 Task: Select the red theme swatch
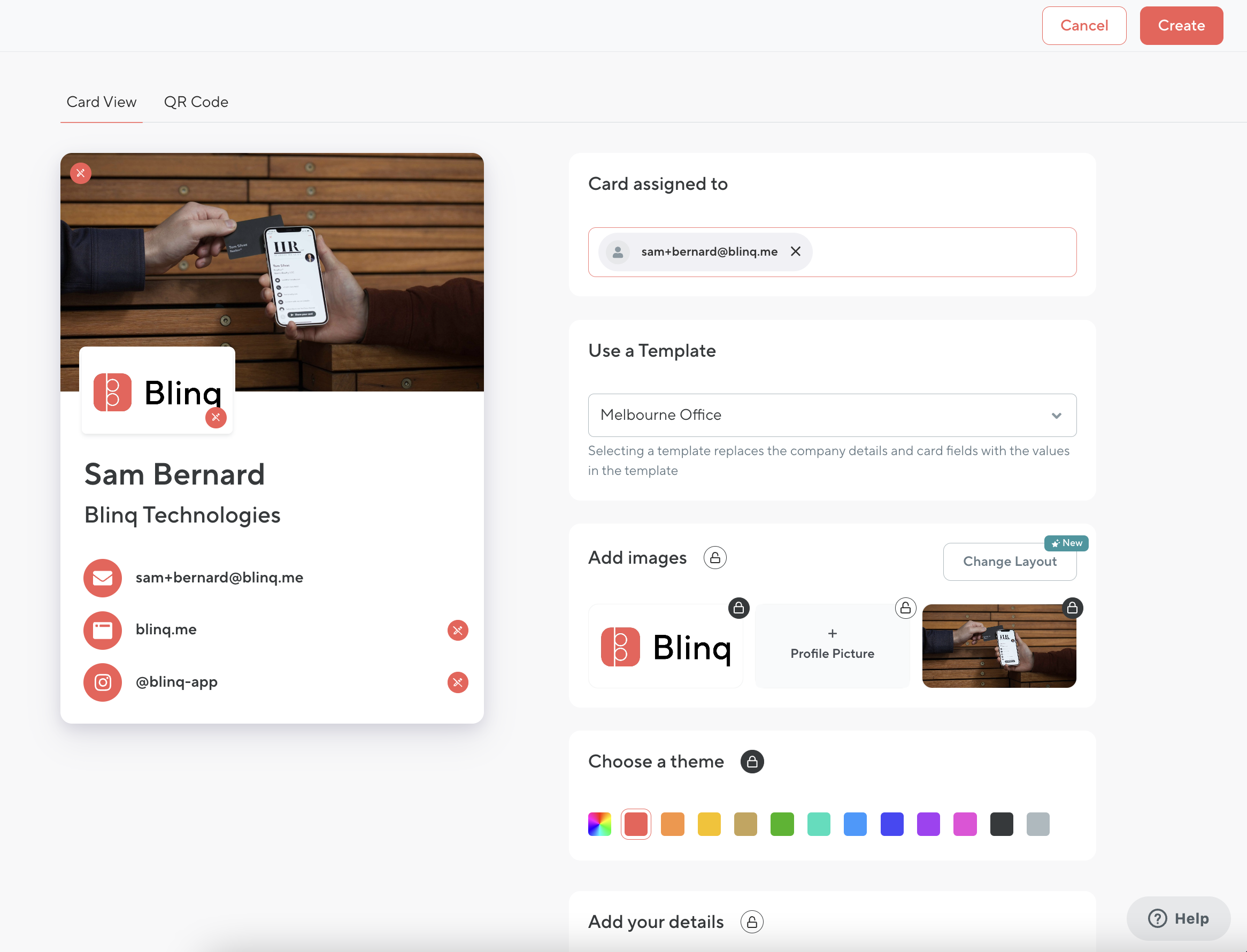(636, 824)
